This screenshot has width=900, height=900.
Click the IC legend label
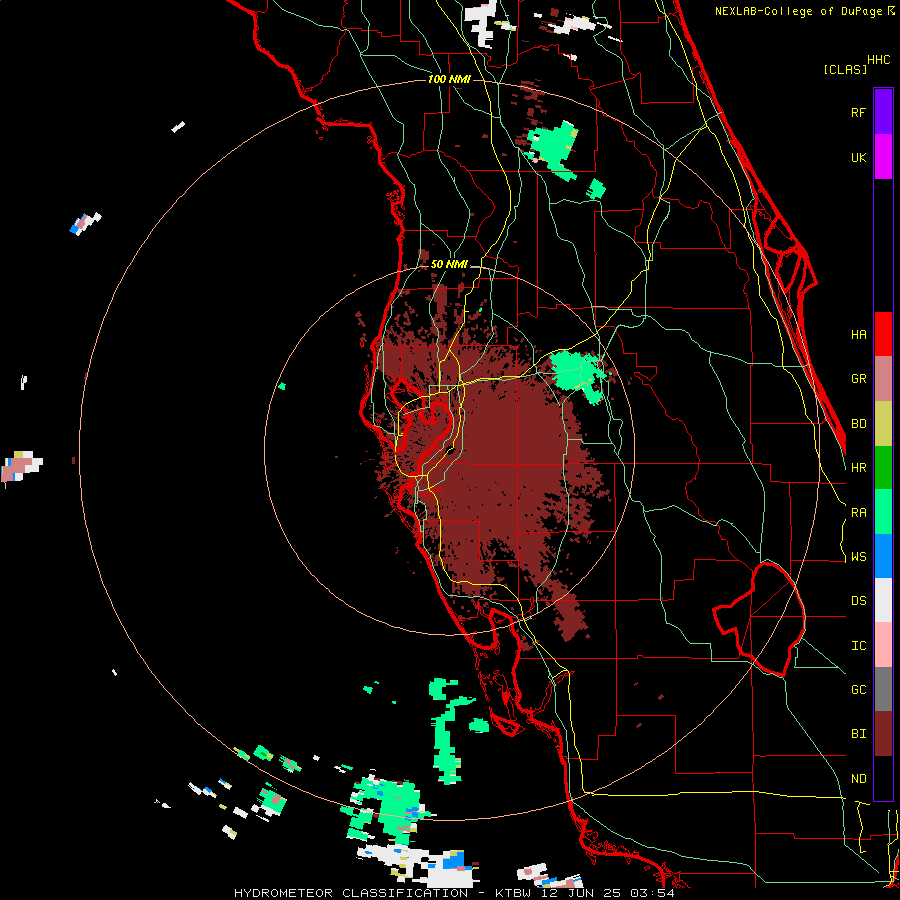(858, 646)
